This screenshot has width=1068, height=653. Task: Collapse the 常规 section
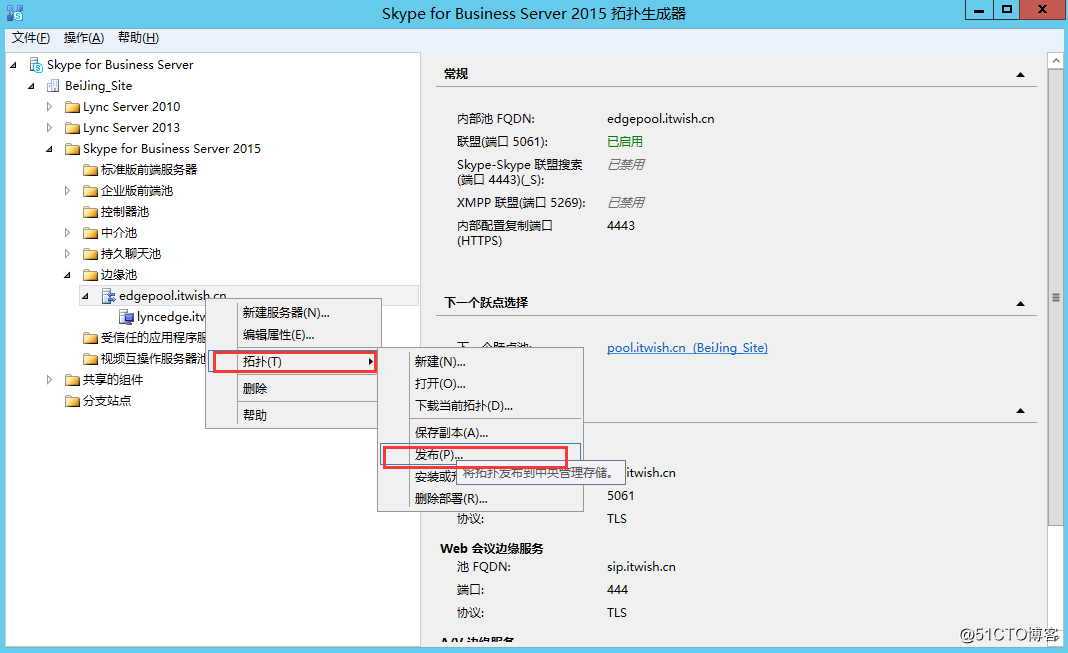(x=1020, y=75)
